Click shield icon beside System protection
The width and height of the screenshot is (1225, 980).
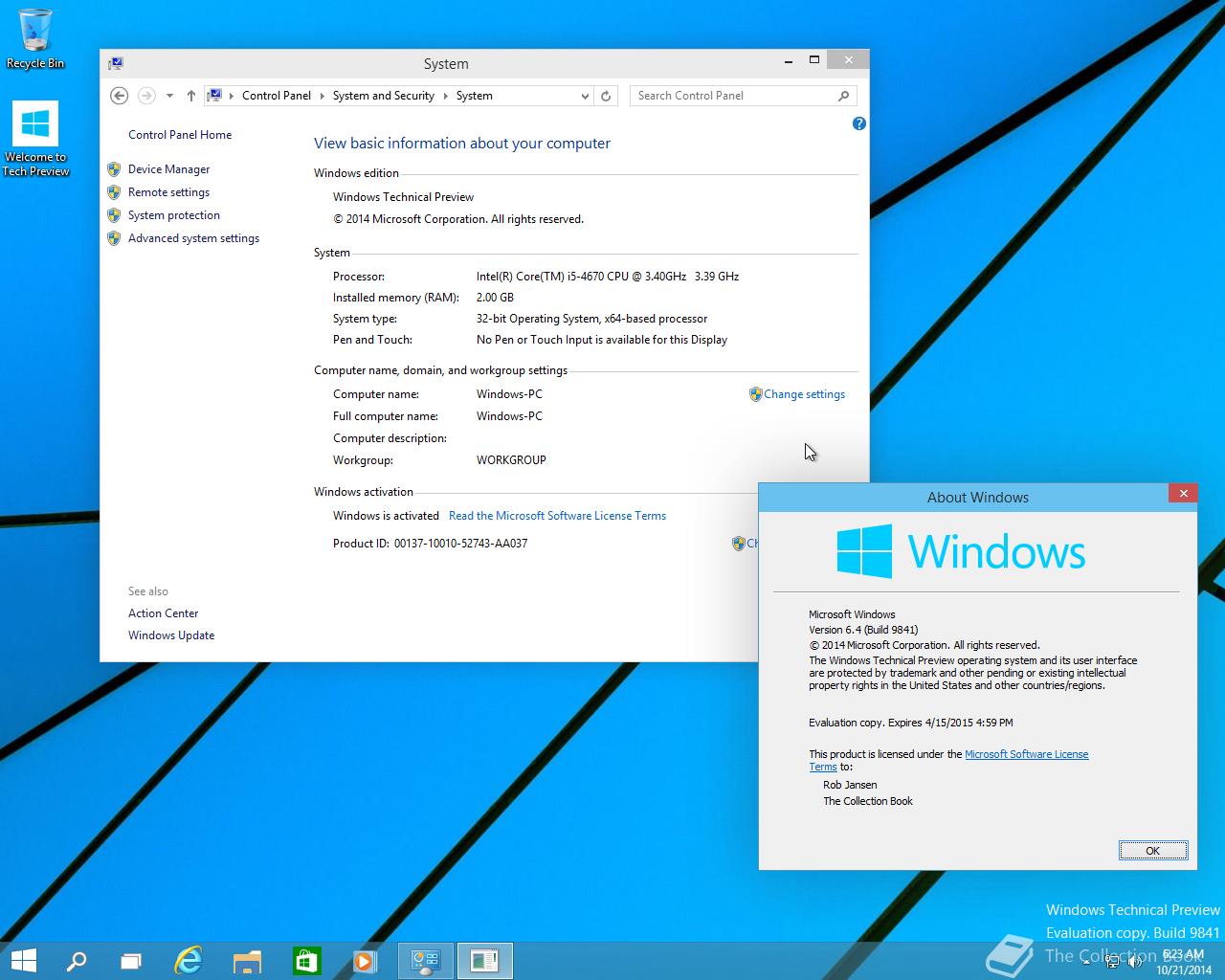pos(114,215)
